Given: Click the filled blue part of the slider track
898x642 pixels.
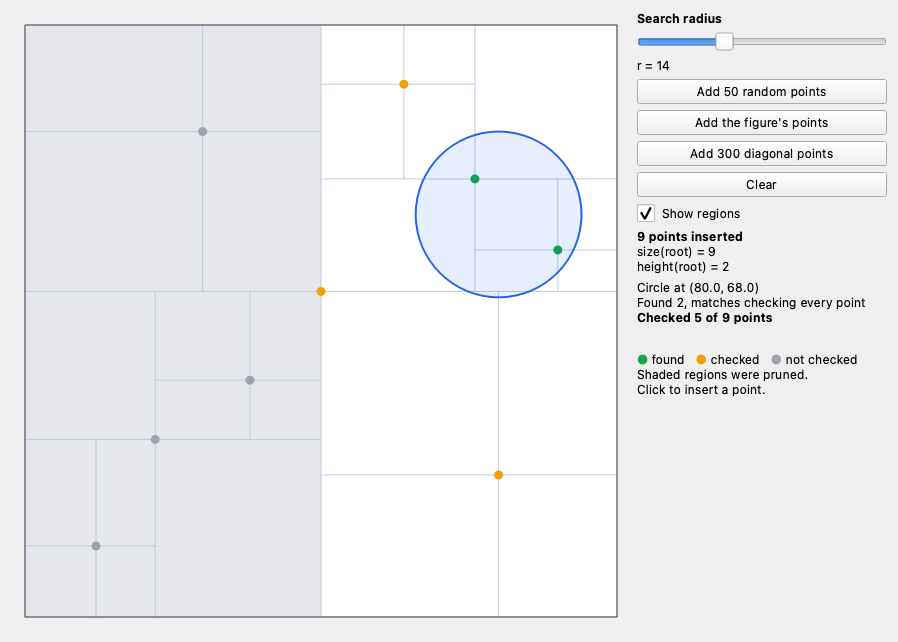Looking at the screenshot, I should tap(677, 41).
